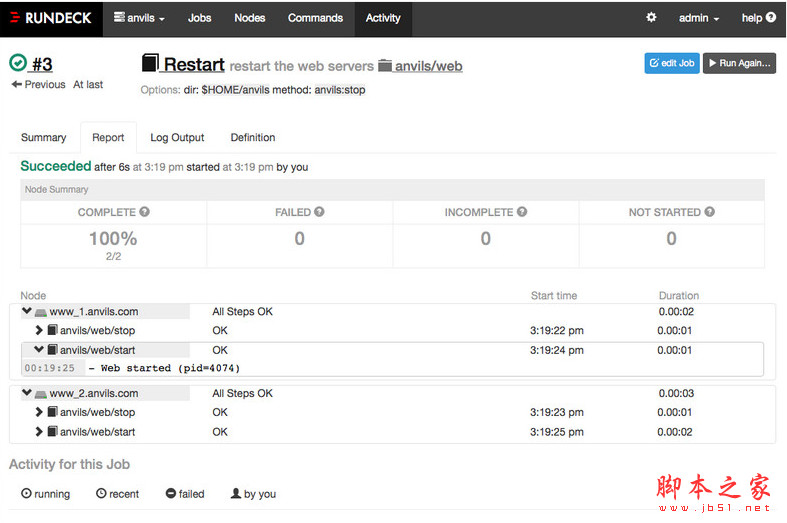This screenshot has width=787, height=523.
Task: Filter activity by failed
Action: [x=185, y=494]
